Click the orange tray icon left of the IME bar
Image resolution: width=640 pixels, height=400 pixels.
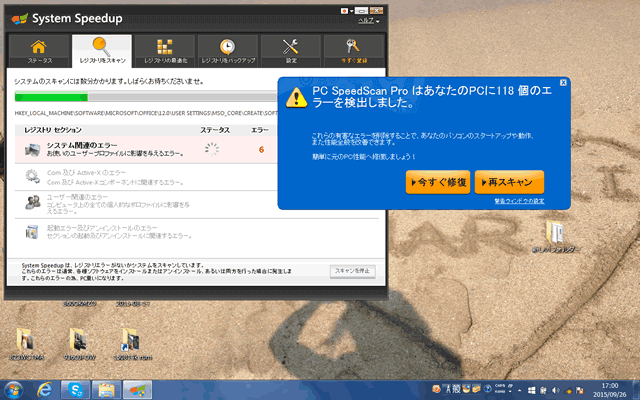point(436,389)
